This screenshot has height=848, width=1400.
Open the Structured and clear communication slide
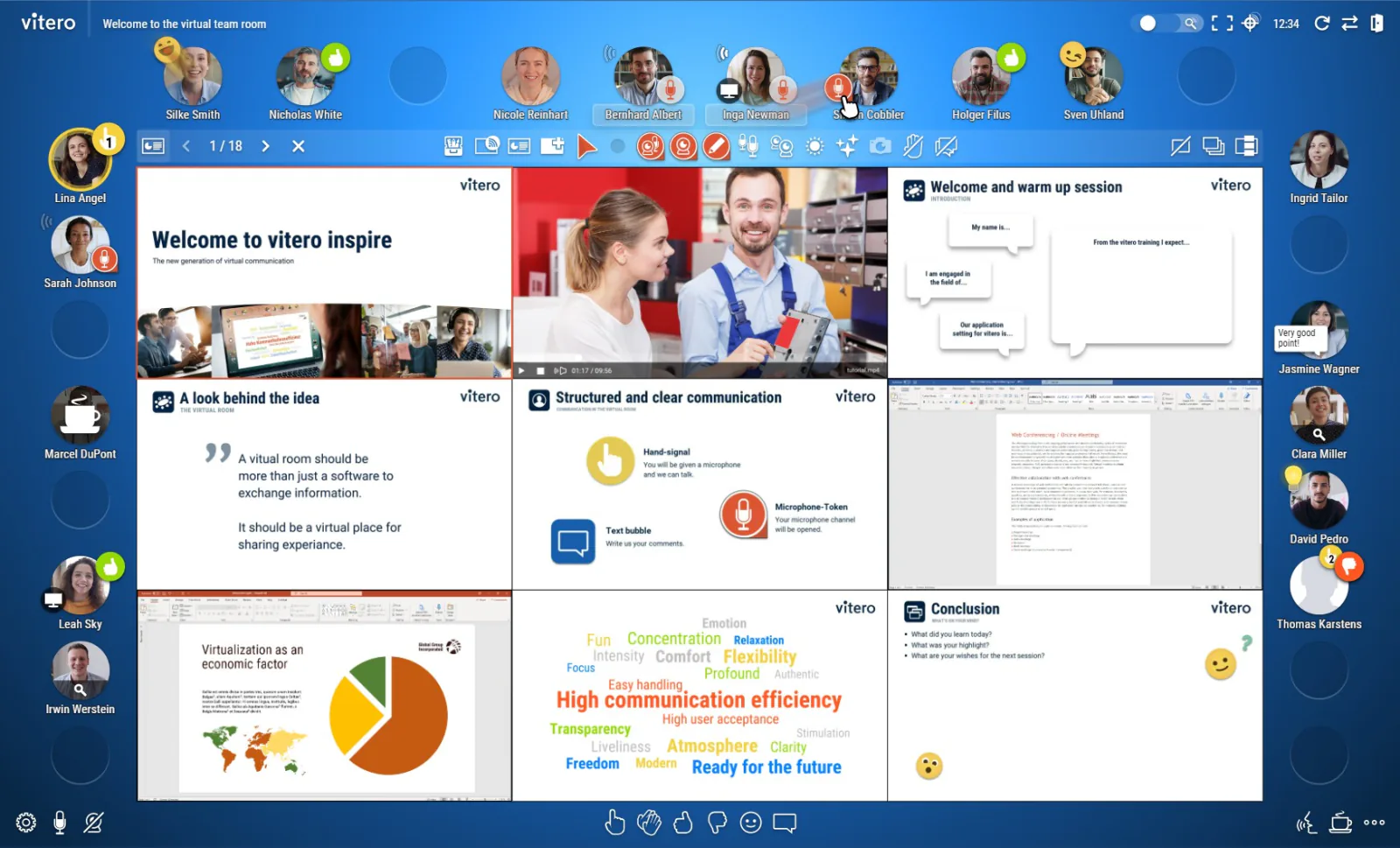click(700, 485)
